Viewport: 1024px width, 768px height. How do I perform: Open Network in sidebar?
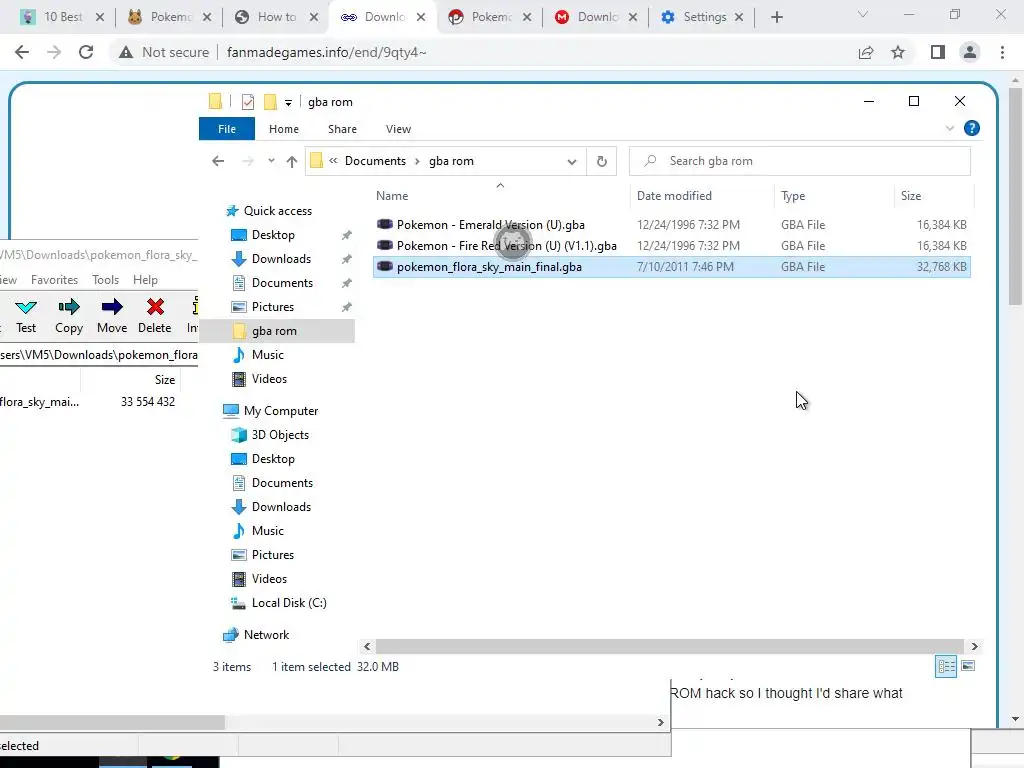coord(266,635)
